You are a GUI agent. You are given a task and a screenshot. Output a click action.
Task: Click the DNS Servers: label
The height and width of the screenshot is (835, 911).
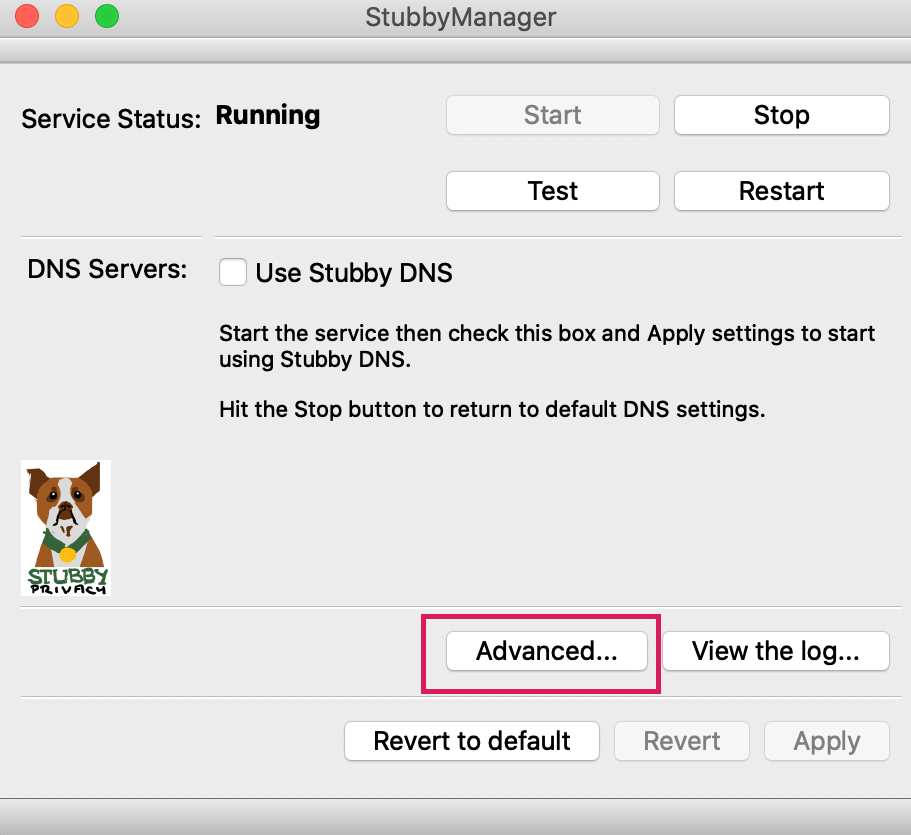point(107,269)
